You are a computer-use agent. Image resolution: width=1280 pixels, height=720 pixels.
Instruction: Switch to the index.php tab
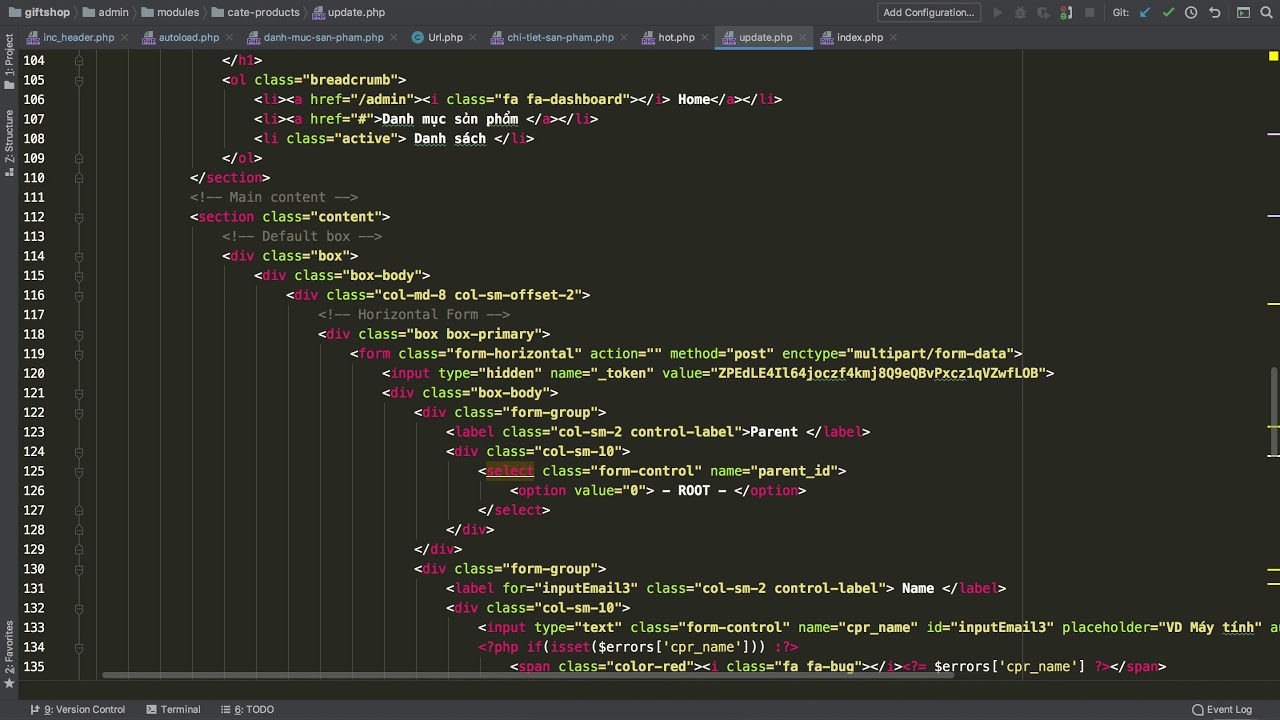coord(859,38)
